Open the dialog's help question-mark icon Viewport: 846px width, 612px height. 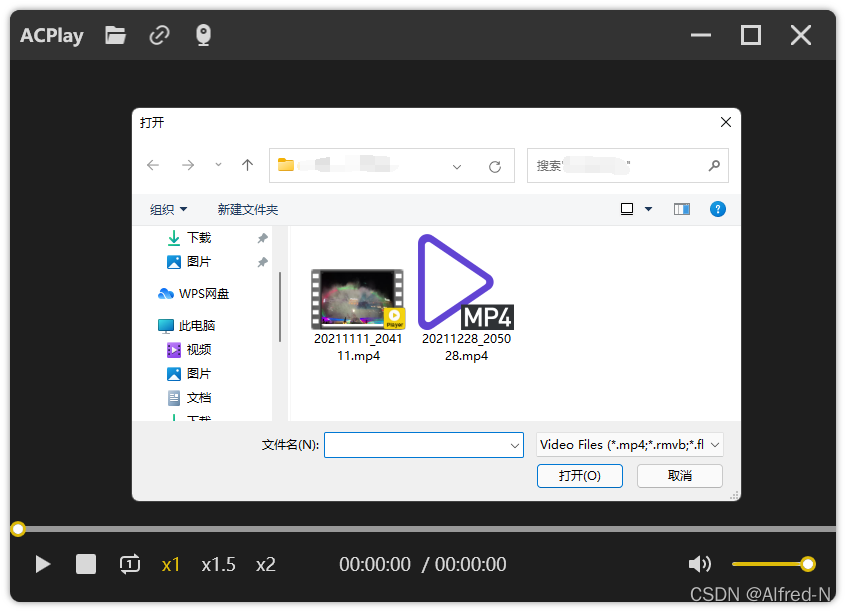click(x=718, y=209)
